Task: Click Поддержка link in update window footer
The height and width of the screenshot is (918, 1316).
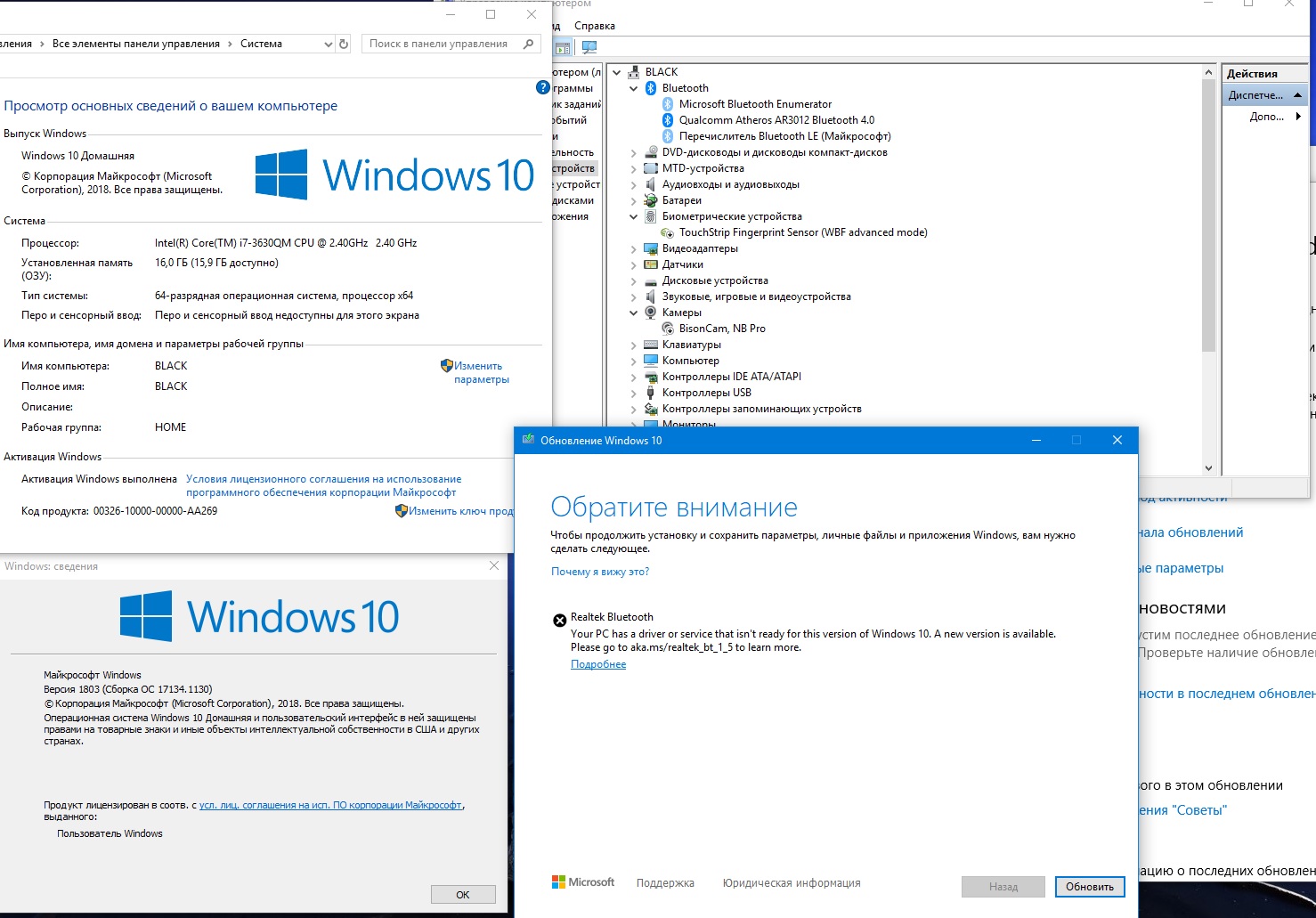Action: coord(665,883)
